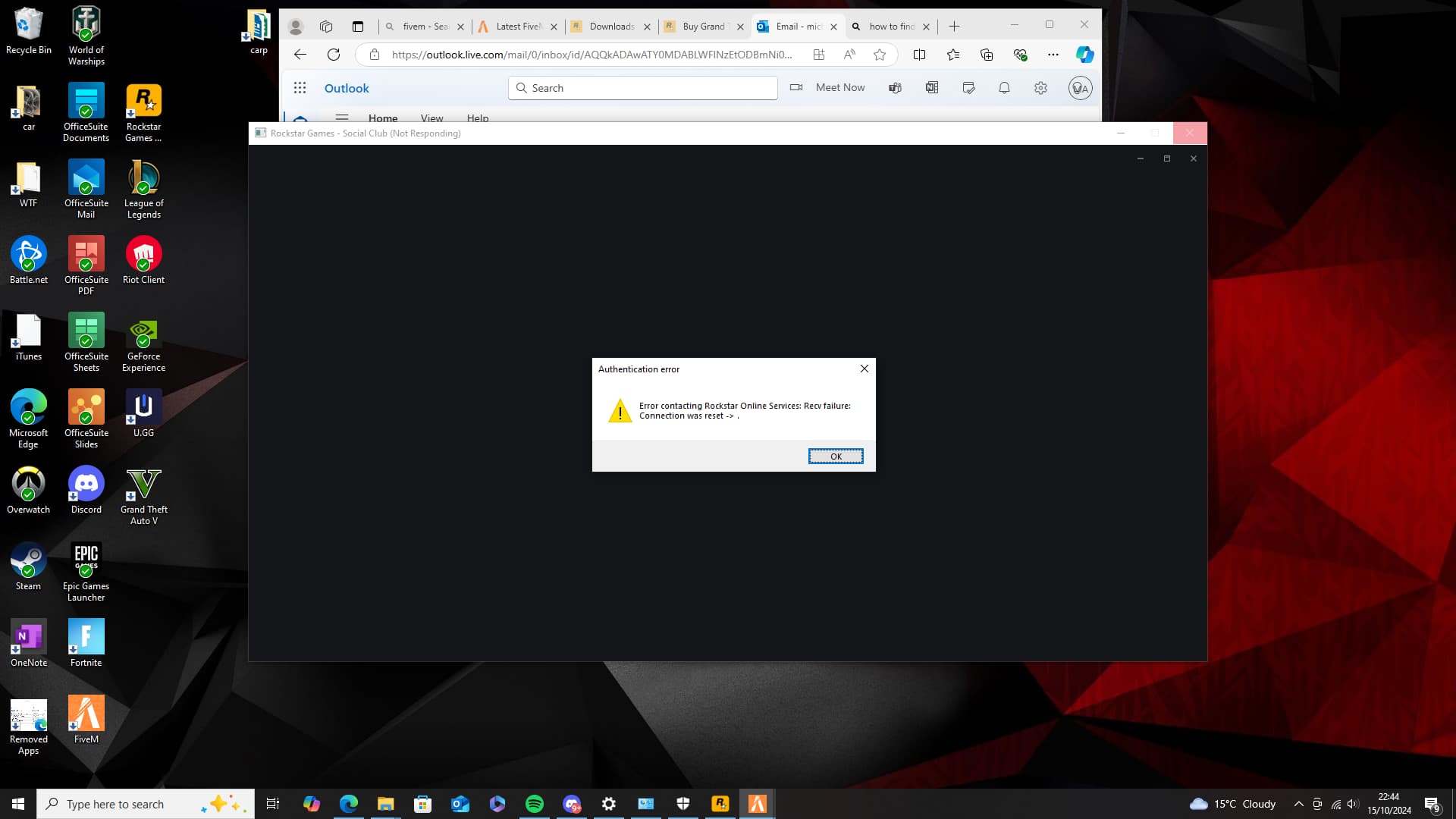
Task: Start a Meet Now call in Outlook
Action: [827, 87]
